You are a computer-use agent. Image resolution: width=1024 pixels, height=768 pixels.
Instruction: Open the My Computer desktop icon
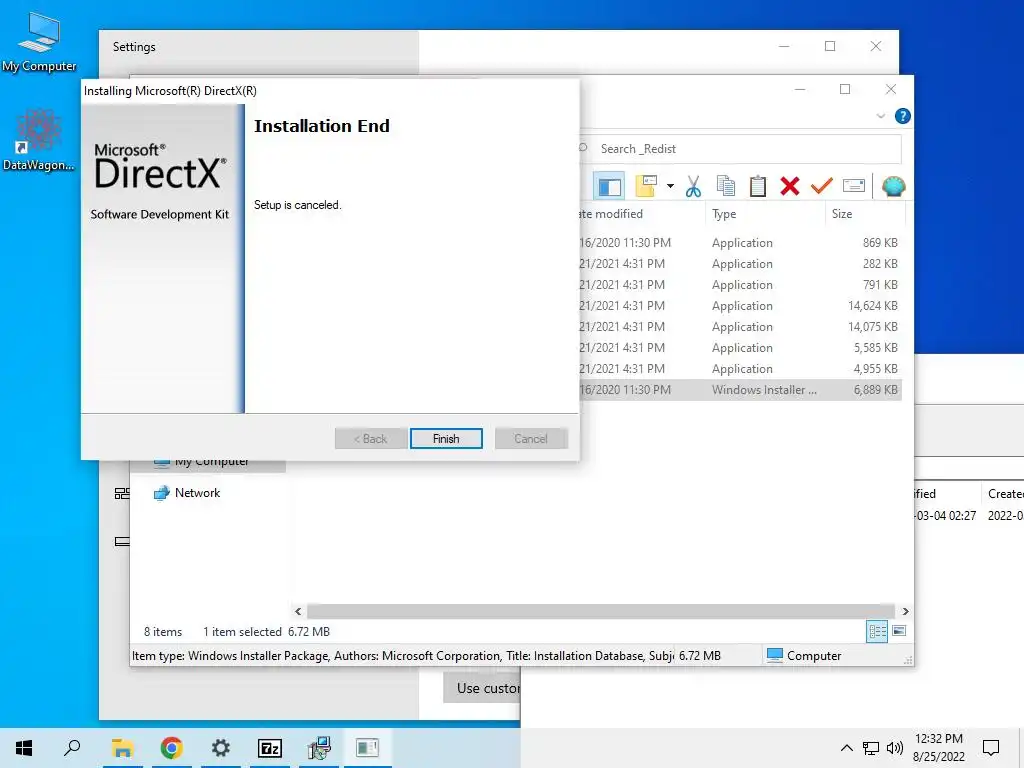(39, 42)
